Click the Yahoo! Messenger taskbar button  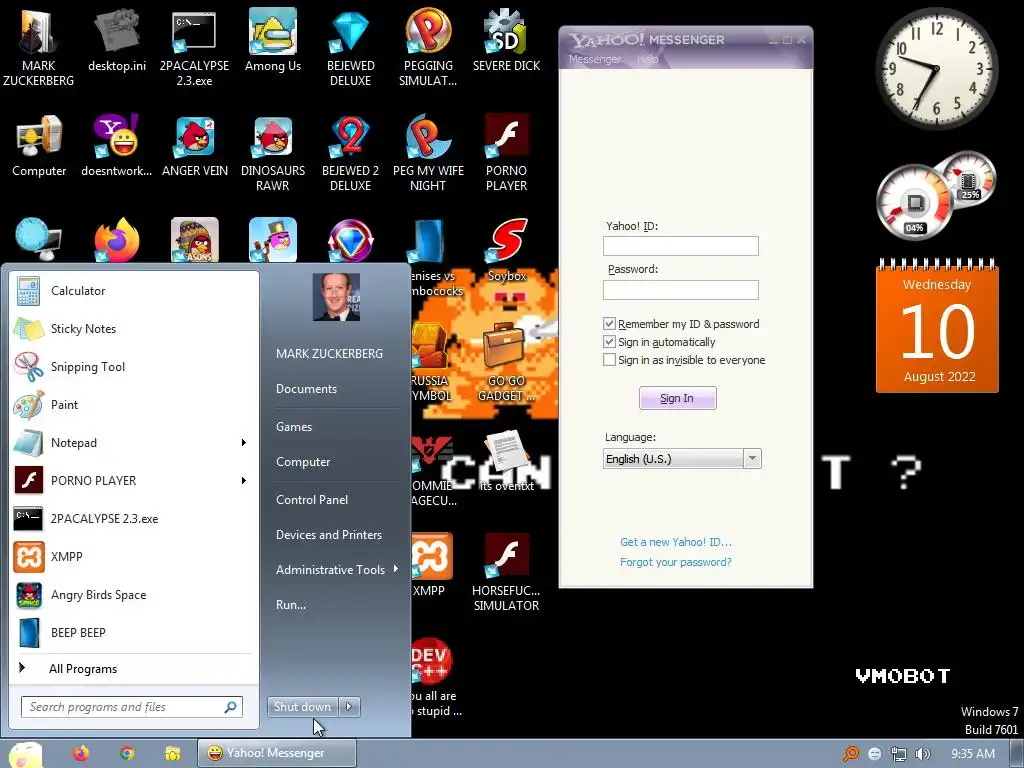(277, 754)
